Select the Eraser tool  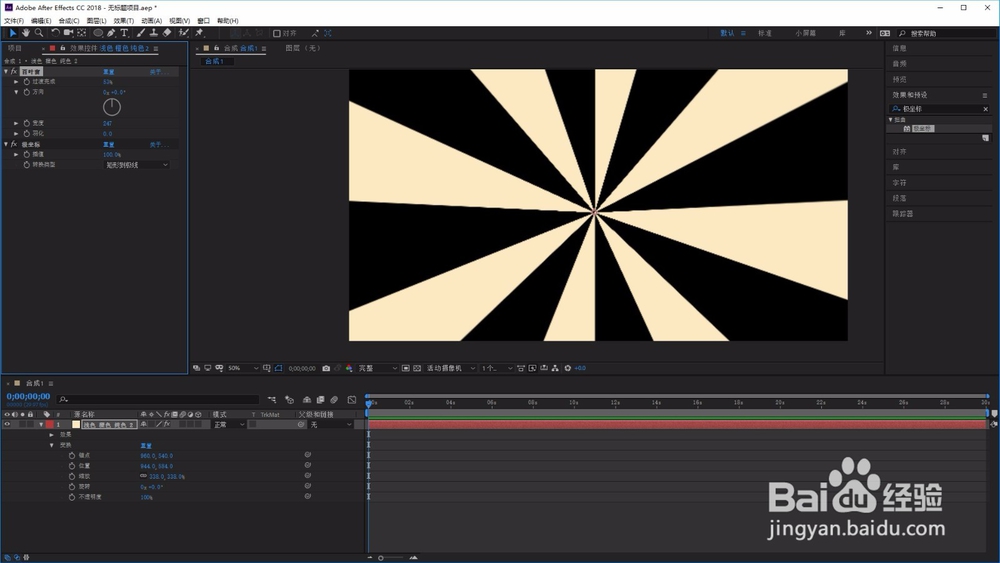[x=166, y=33]
